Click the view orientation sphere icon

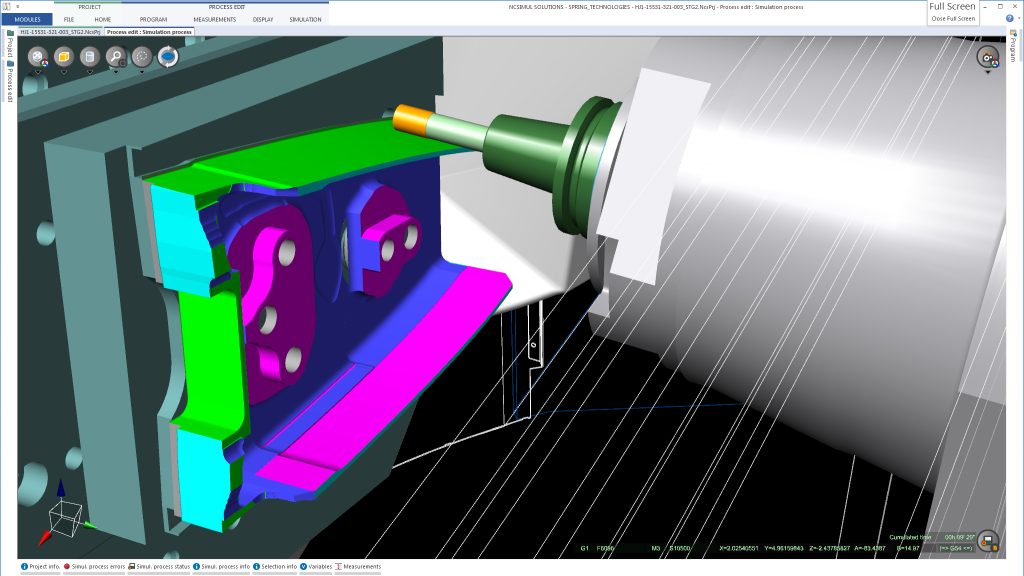[37, 56]
